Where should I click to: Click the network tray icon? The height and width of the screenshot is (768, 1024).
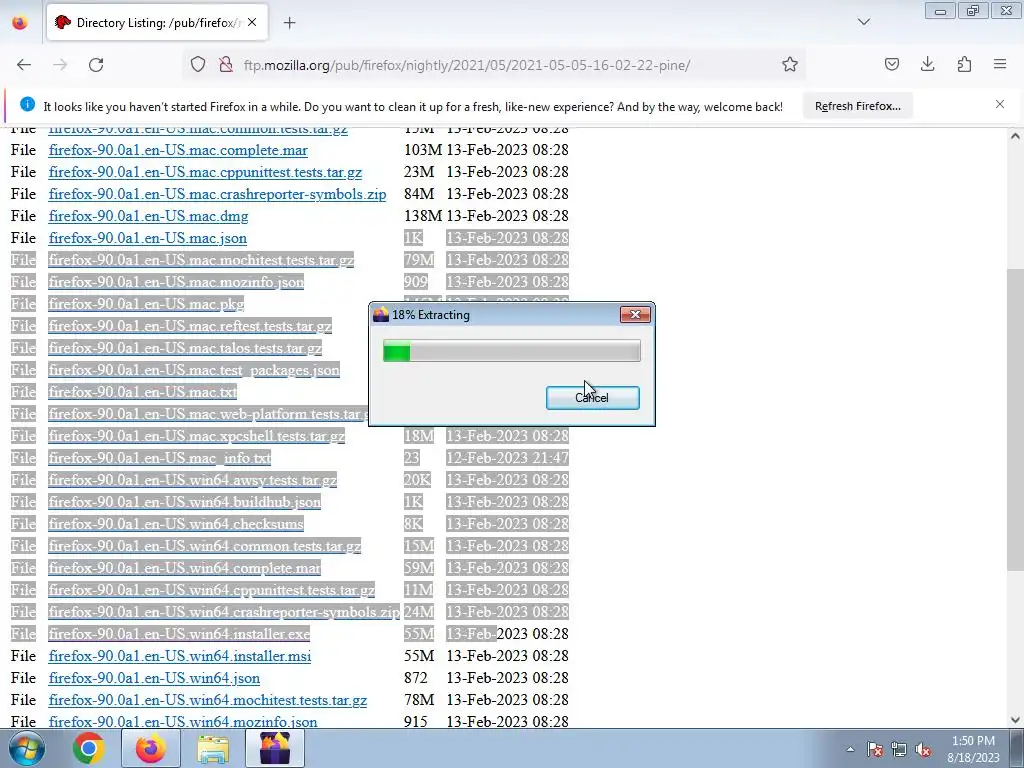[x=899, y=749]
